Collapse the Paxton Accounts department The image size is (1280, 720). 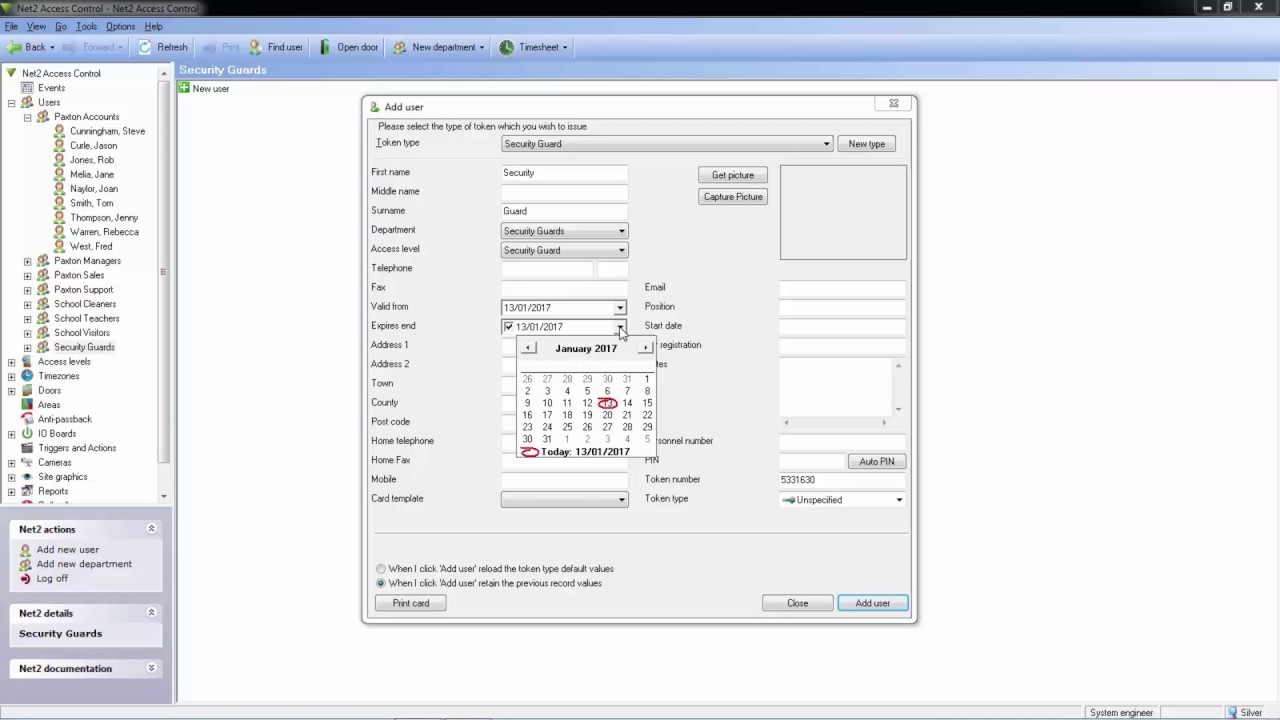coord(28,117)
